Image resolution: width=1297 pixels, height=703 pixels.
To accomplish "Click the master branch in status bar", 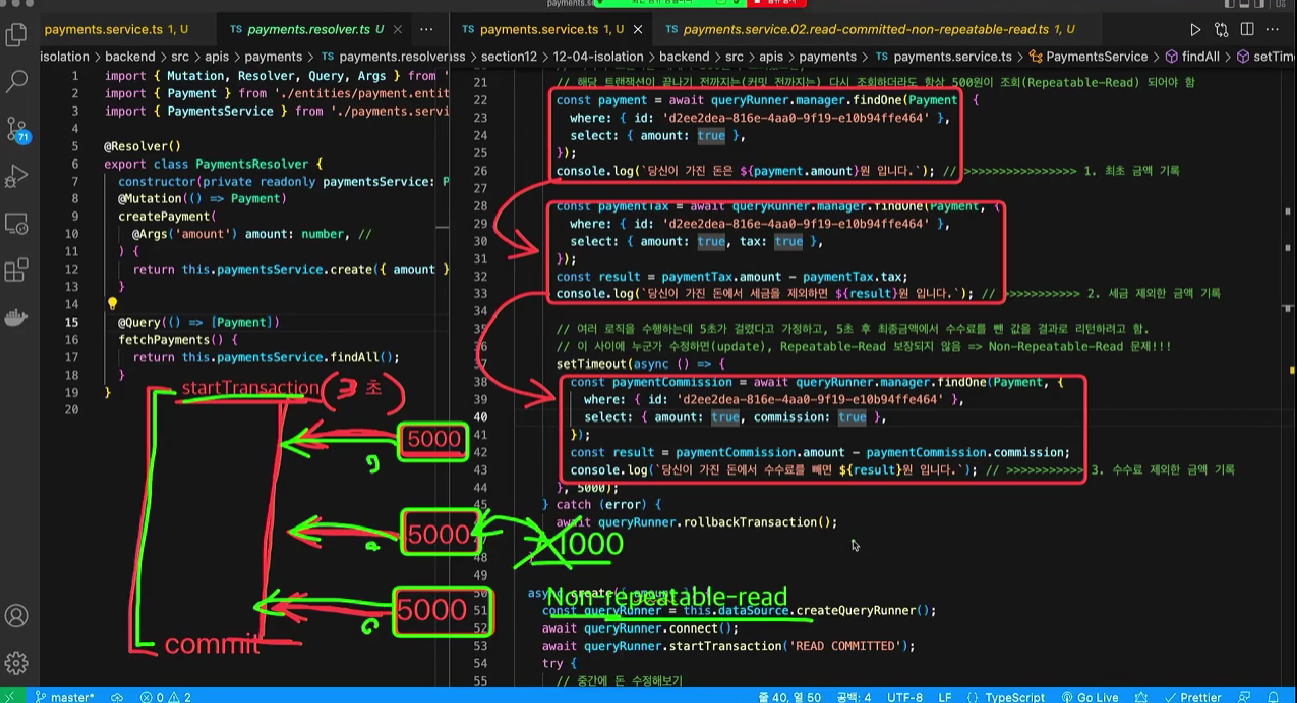I will (x=64, y=697).
